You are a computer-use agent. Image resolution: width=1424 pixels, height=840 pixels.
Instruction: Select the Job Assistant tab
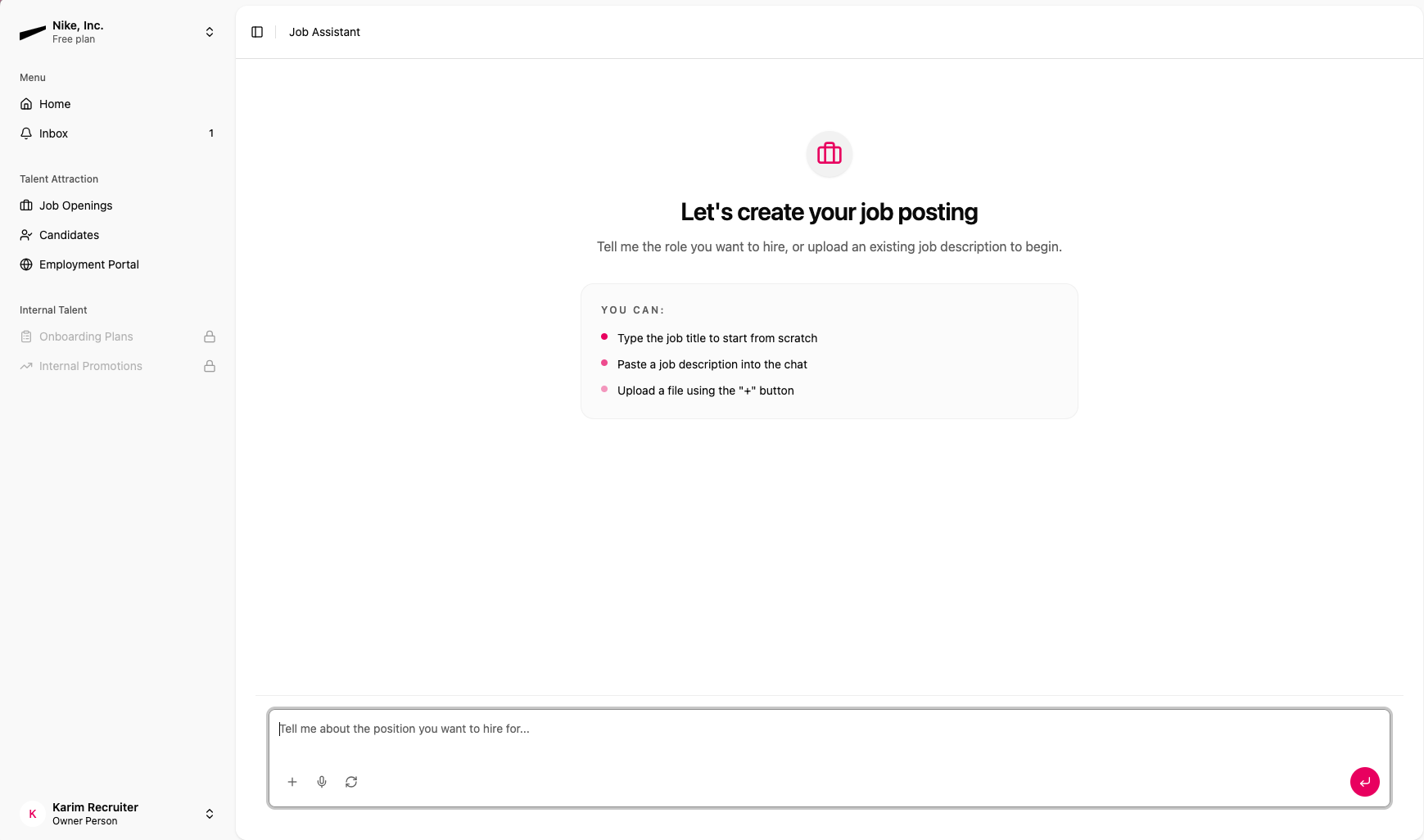tap(324, 32)
